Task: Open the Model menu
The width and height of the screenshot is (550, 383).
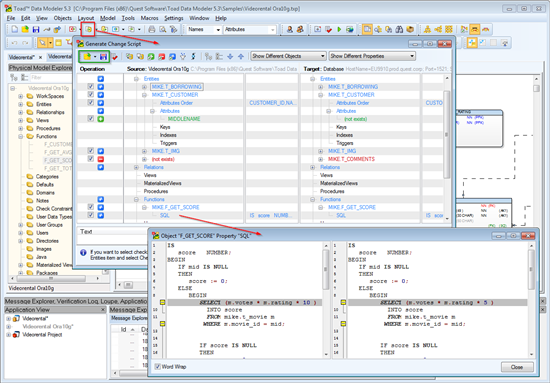Action: 108,18
